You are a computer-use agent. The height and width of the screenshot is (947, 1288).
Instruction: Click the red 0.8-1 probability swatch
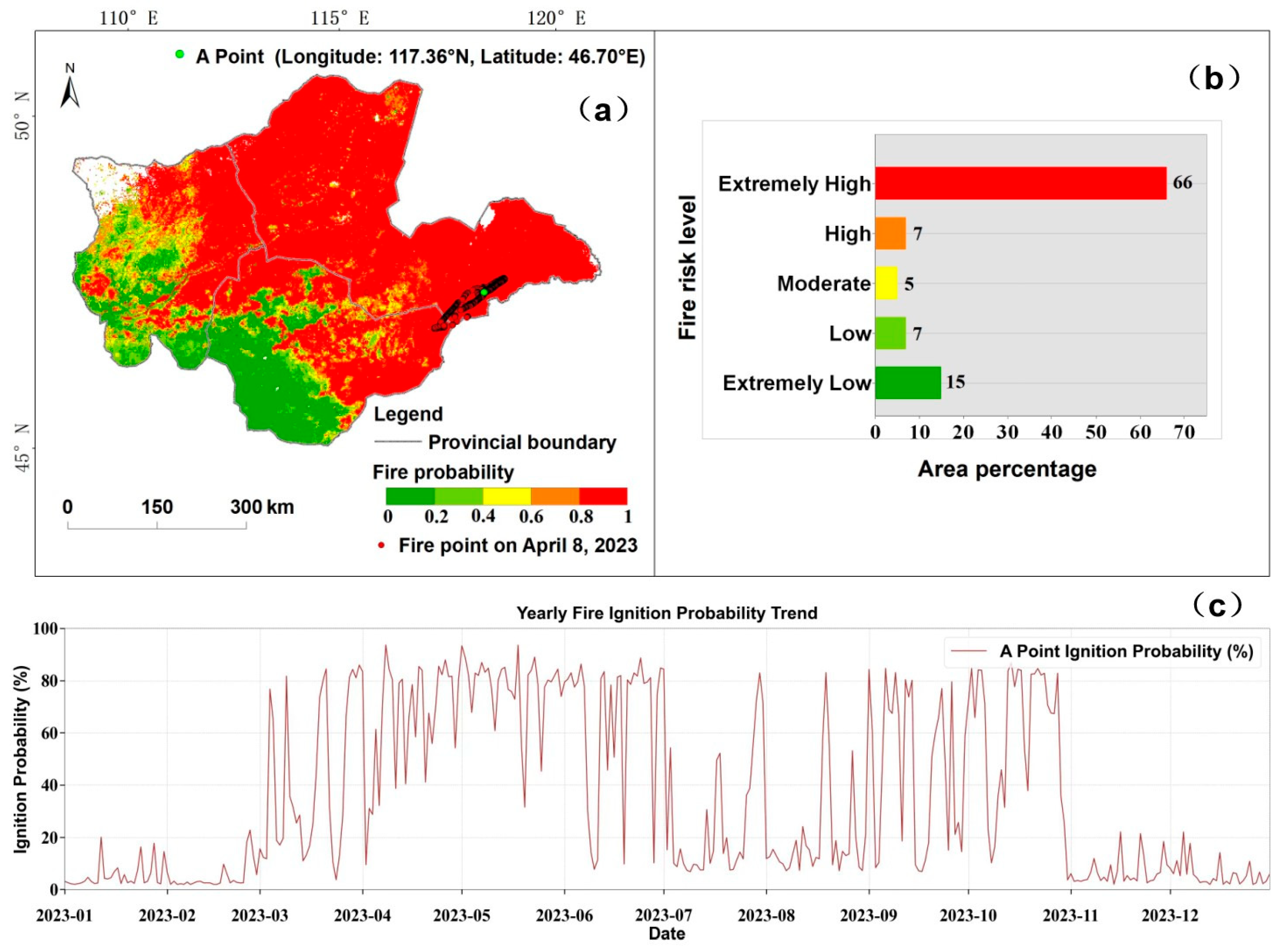603,496
